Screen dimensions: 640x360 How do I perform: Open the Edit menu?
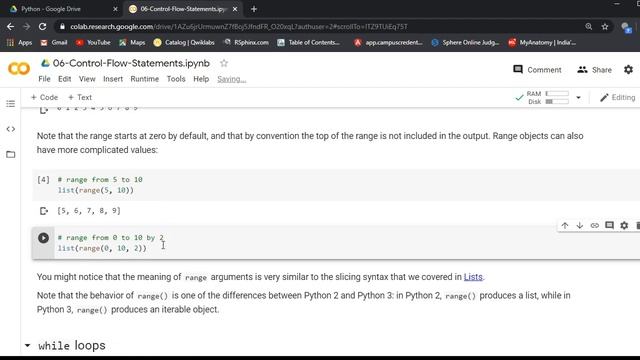(x=64, y=79)
